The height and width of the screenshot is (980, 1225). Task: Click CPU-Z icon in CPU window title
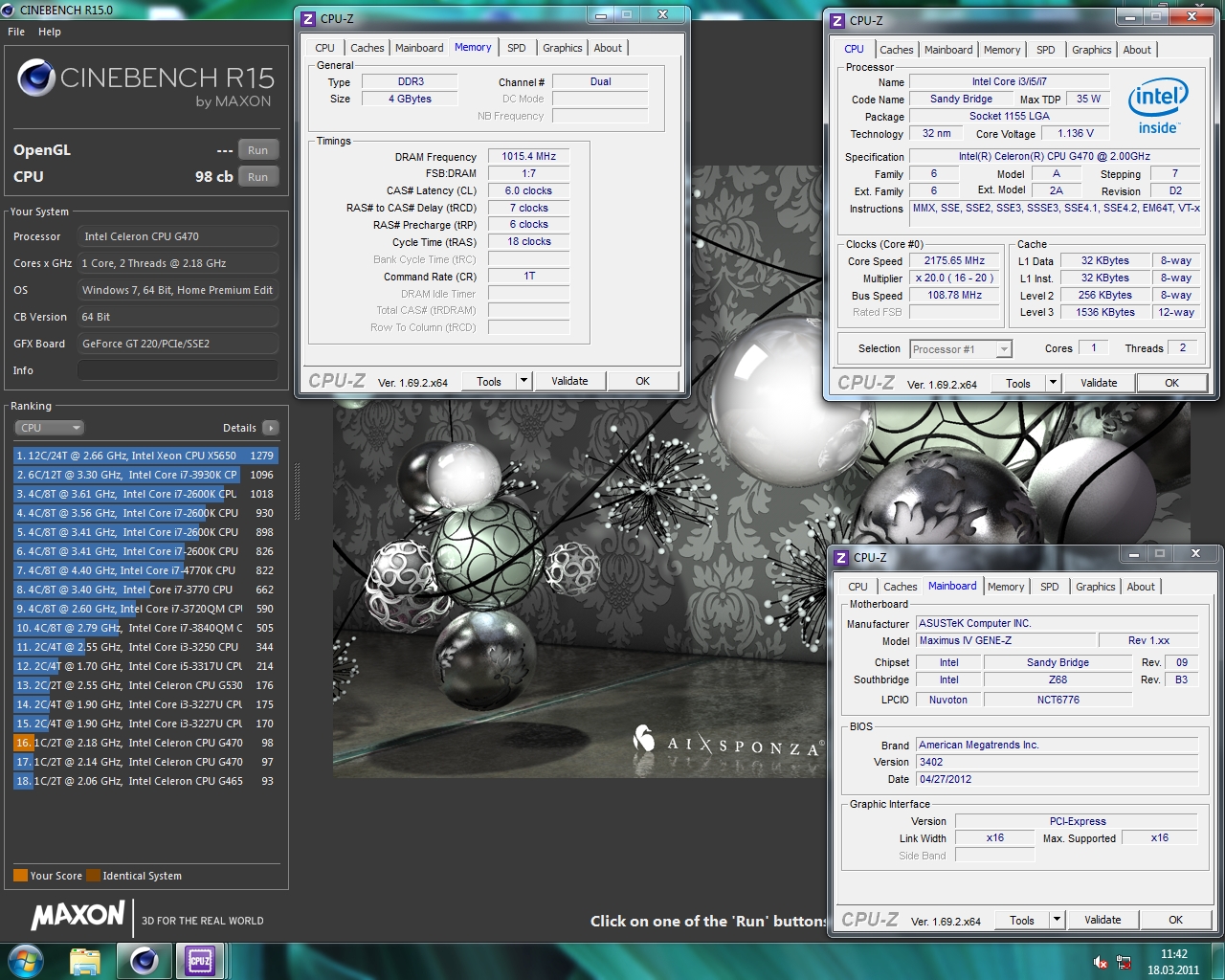(837, 20)
